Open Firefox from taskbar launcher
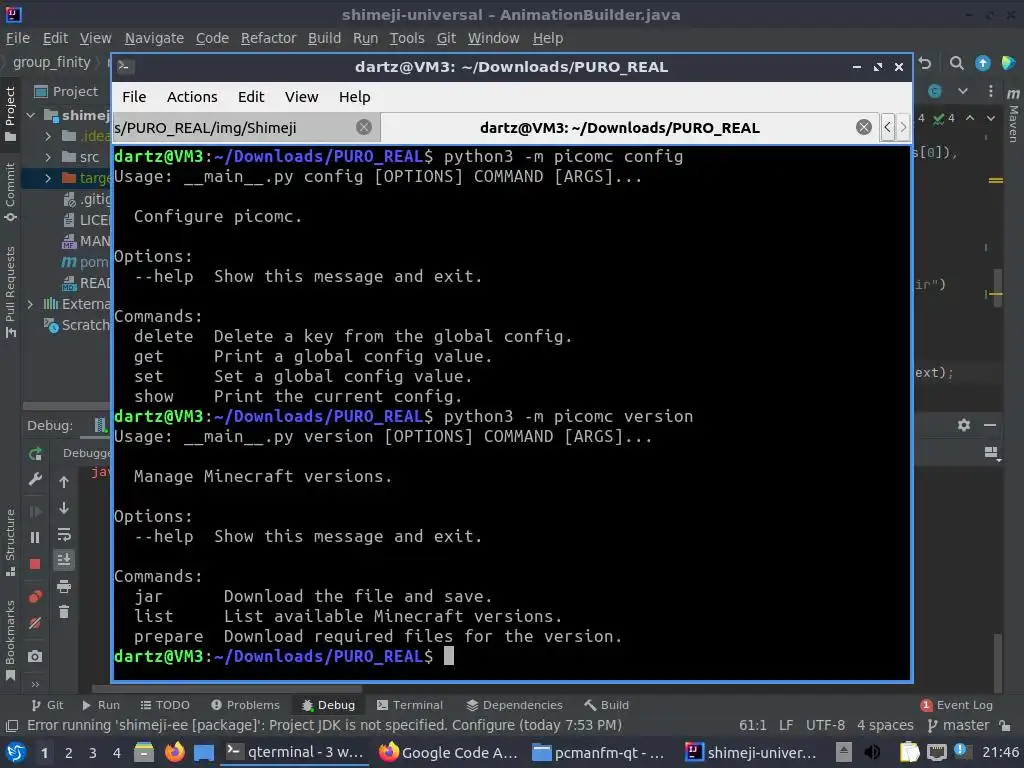Image resolution: width=1024 pixels, height=768 pixels. 174,752
